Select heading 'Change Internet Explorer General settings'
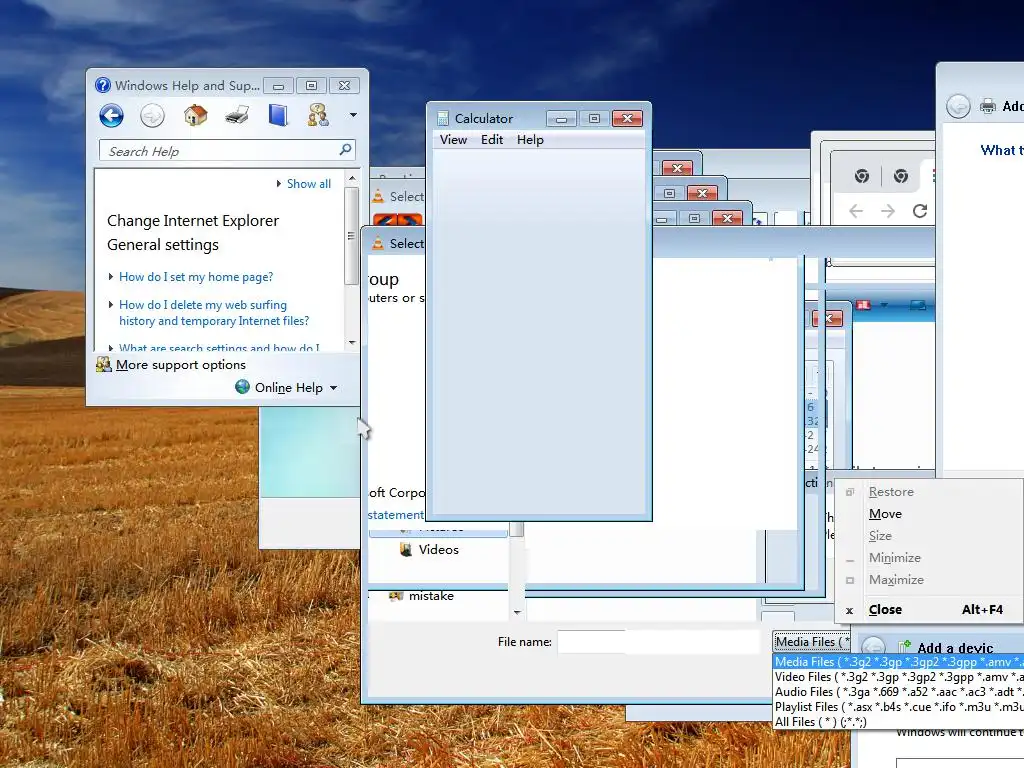Screen dimensions: 1024x768 click(193, 232)
